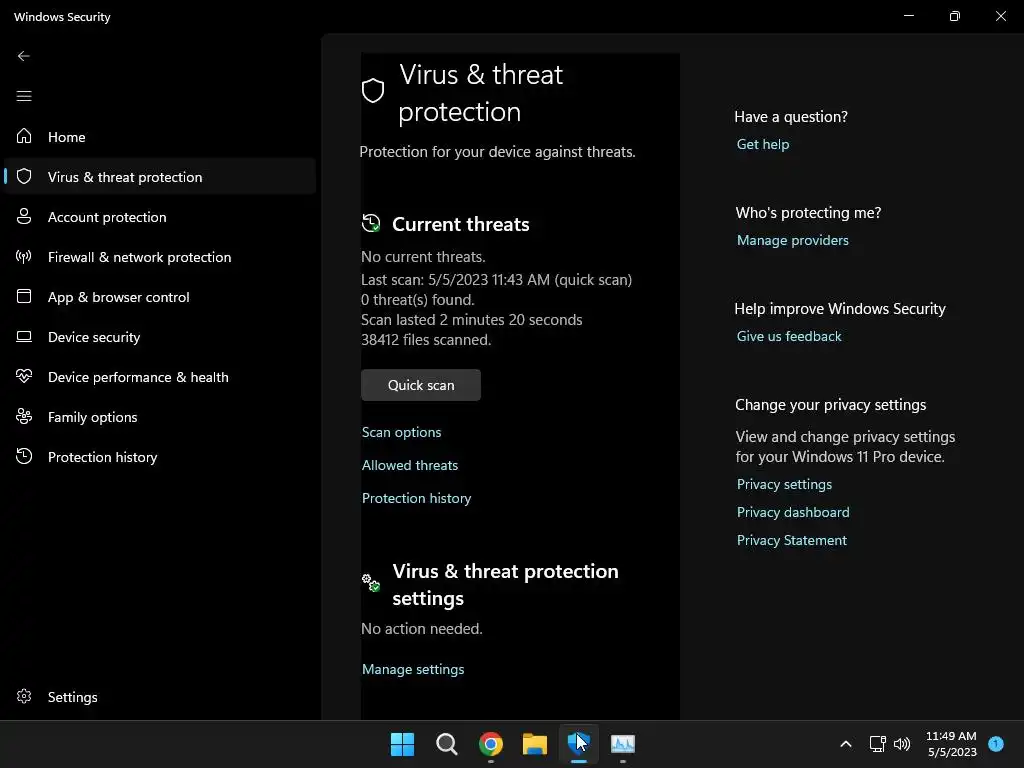Click the shield icon in sidebar
Screen dimensions: 1024x768
tap(24, 176)
